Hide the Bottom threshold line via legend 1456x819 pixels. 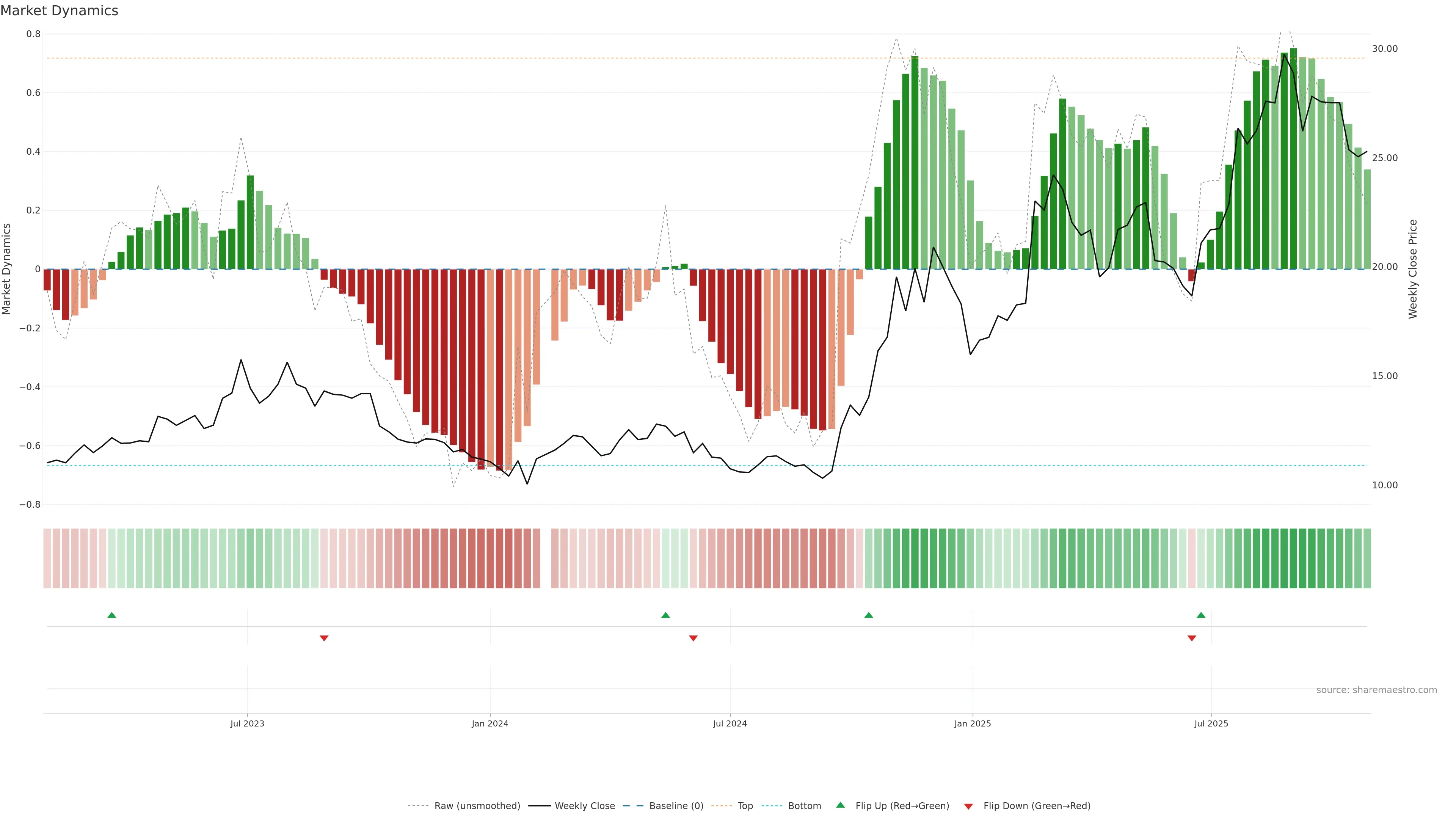coord(804,806)
